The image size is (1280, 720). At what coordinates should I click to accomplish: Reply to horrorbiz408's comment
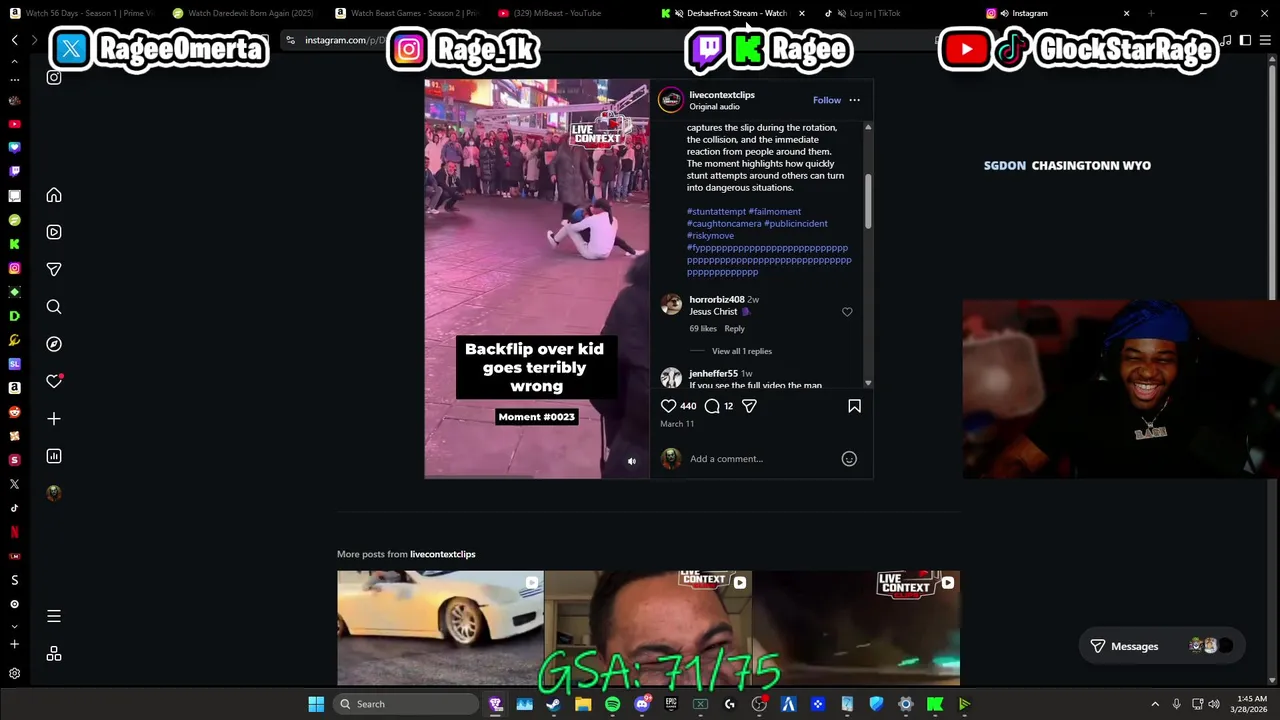tap(734, 329)
